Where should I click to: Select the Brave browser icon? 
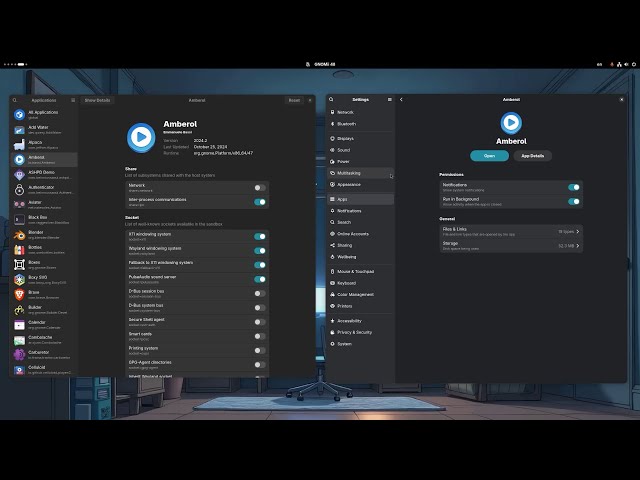click(19, 295)
